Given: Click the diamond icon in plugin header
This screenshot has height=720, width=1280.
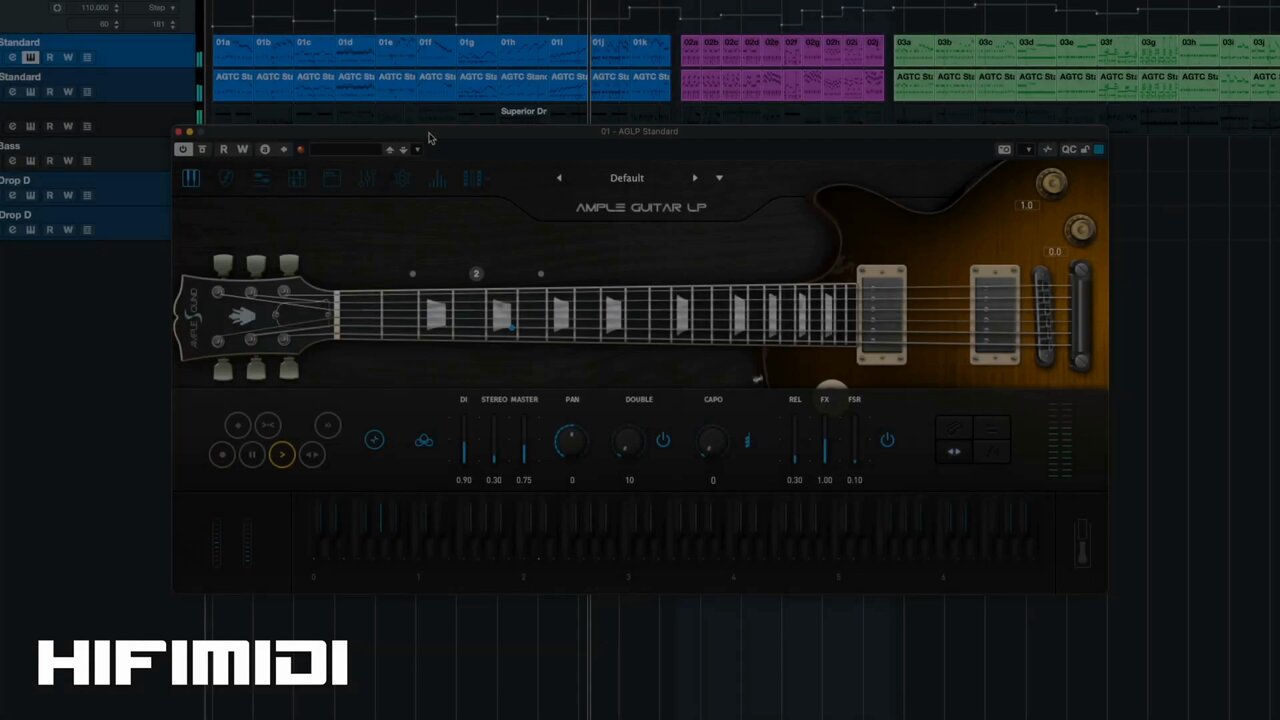Looking at the screenshot, I should click(x=283, y=149).
